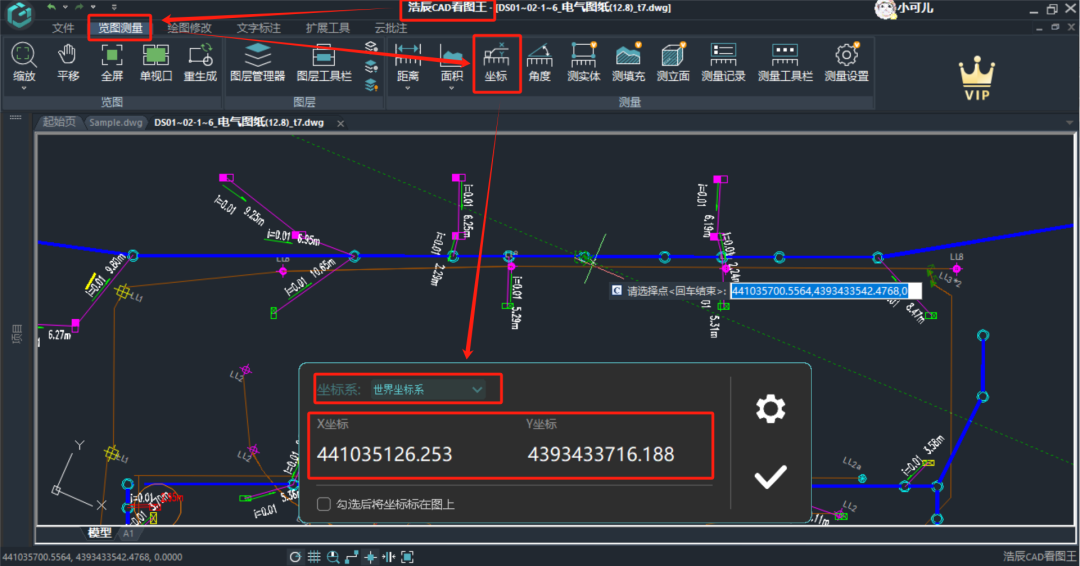Toggle object snap in status bar
Screen dimensions: 1080x566
pos(371,557)
